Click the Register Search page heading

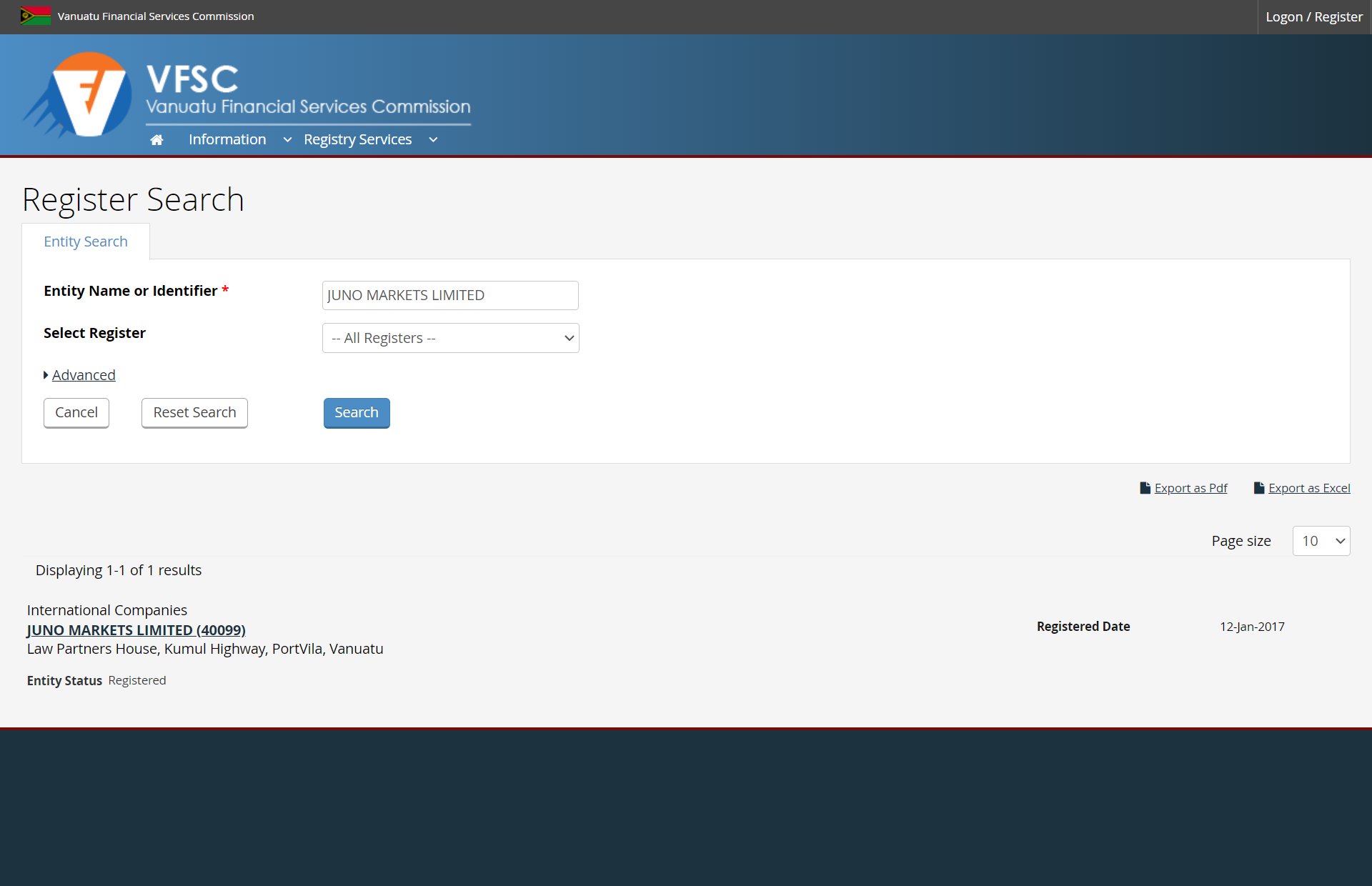(133, 199)
